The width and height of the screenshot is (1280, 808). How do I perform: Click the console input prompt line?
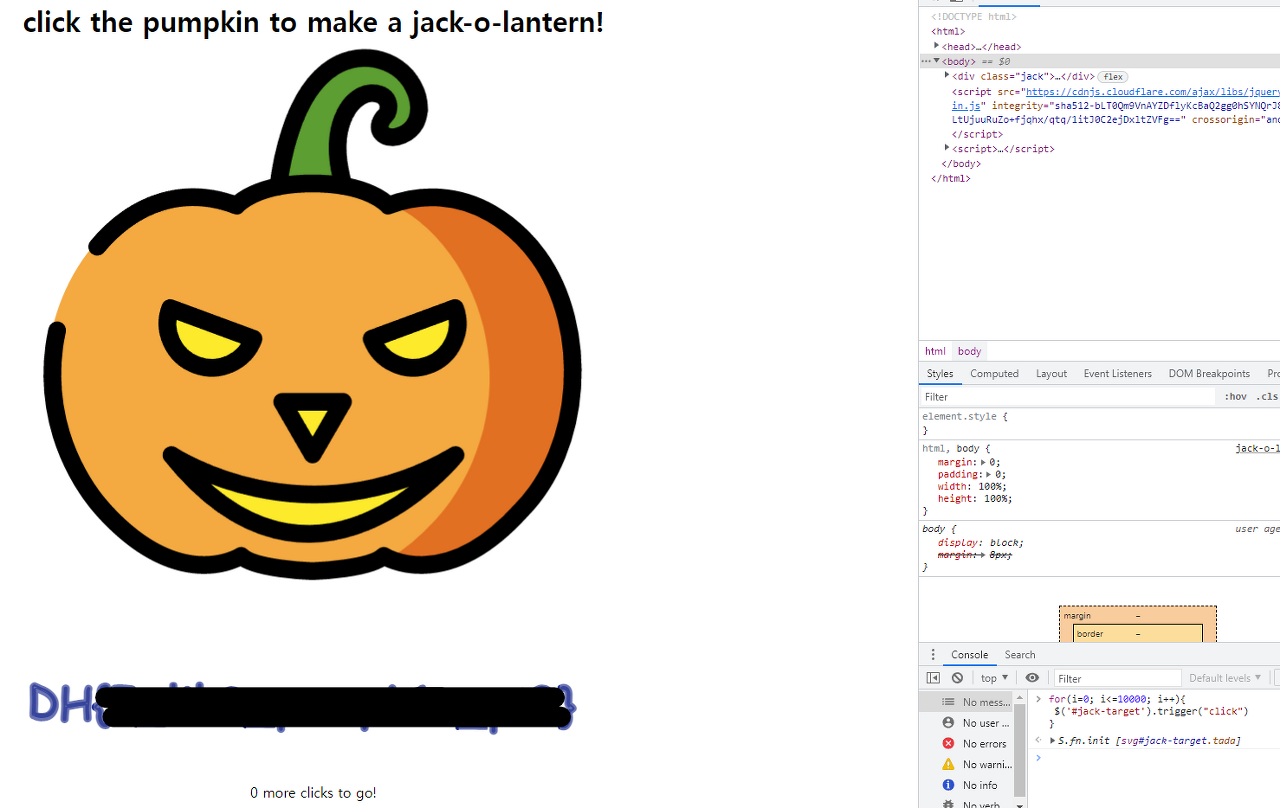click(x=1155, y=758)
